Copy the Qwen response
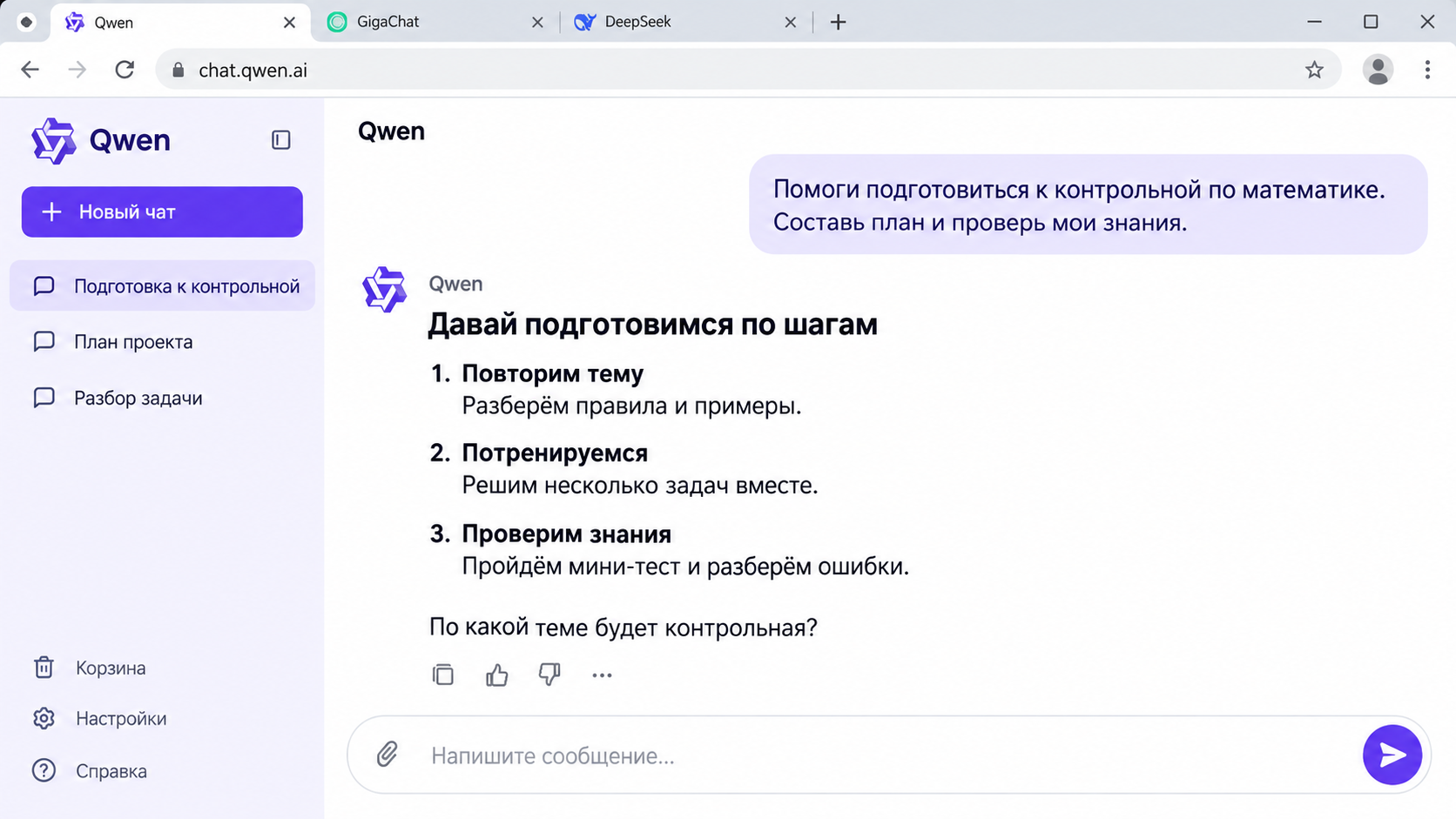Screen dimensions: 1456x819 point(443,675)
